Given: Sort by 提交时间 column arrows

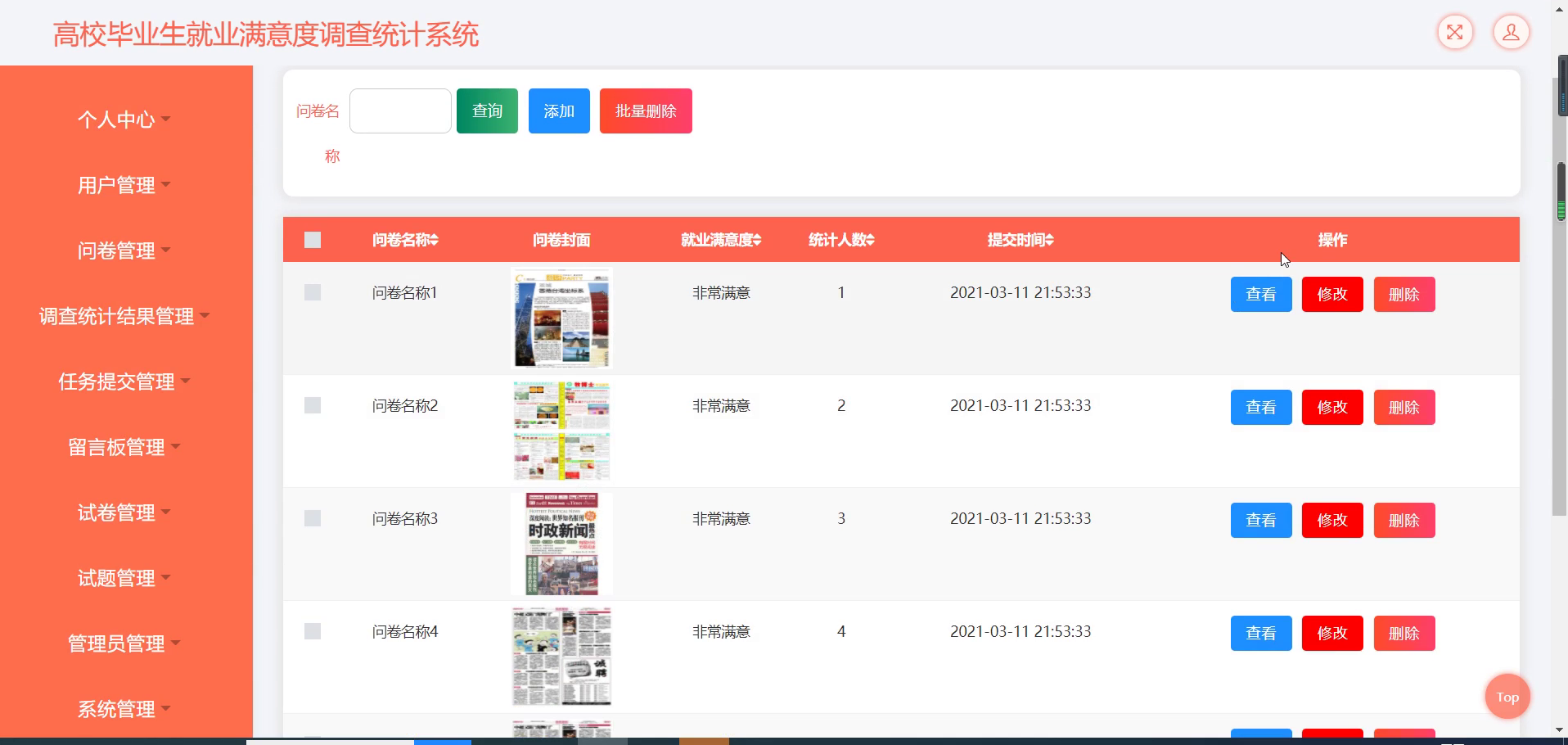Looking at the screenshot, I should pyautogui.click(x=1050, y=240).
